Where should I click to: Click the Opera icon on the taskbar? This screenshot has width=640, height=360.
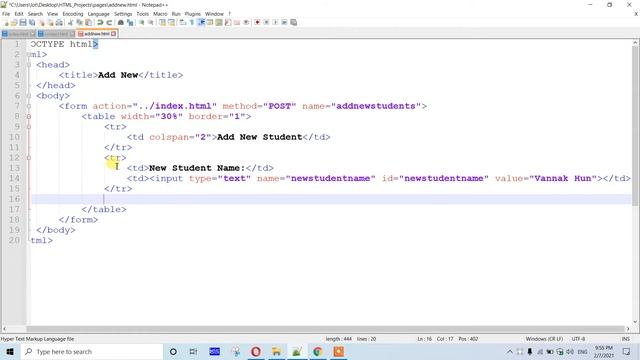click(x=256, y=351)
